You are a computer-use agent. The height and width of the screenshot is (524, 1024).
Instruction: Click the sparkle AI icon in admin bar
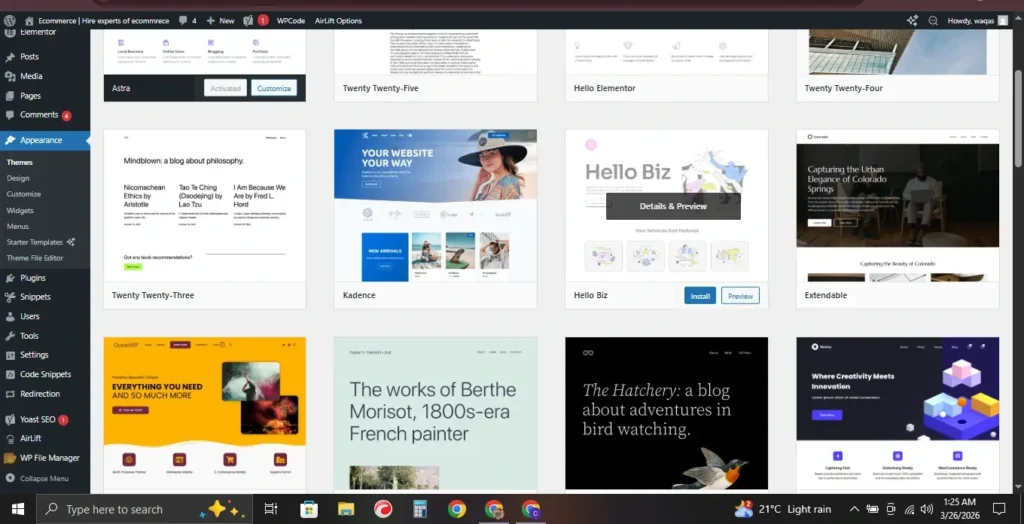click(912, 20)
